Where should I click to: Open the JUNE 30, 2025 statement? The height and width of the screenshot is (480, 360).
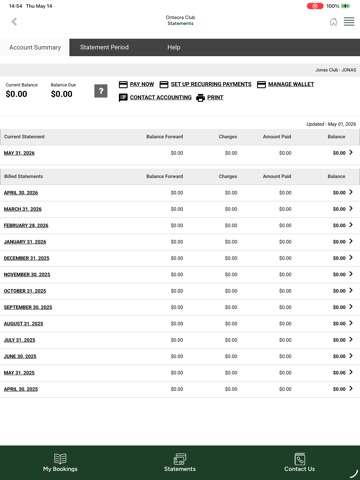coord(20,356)
